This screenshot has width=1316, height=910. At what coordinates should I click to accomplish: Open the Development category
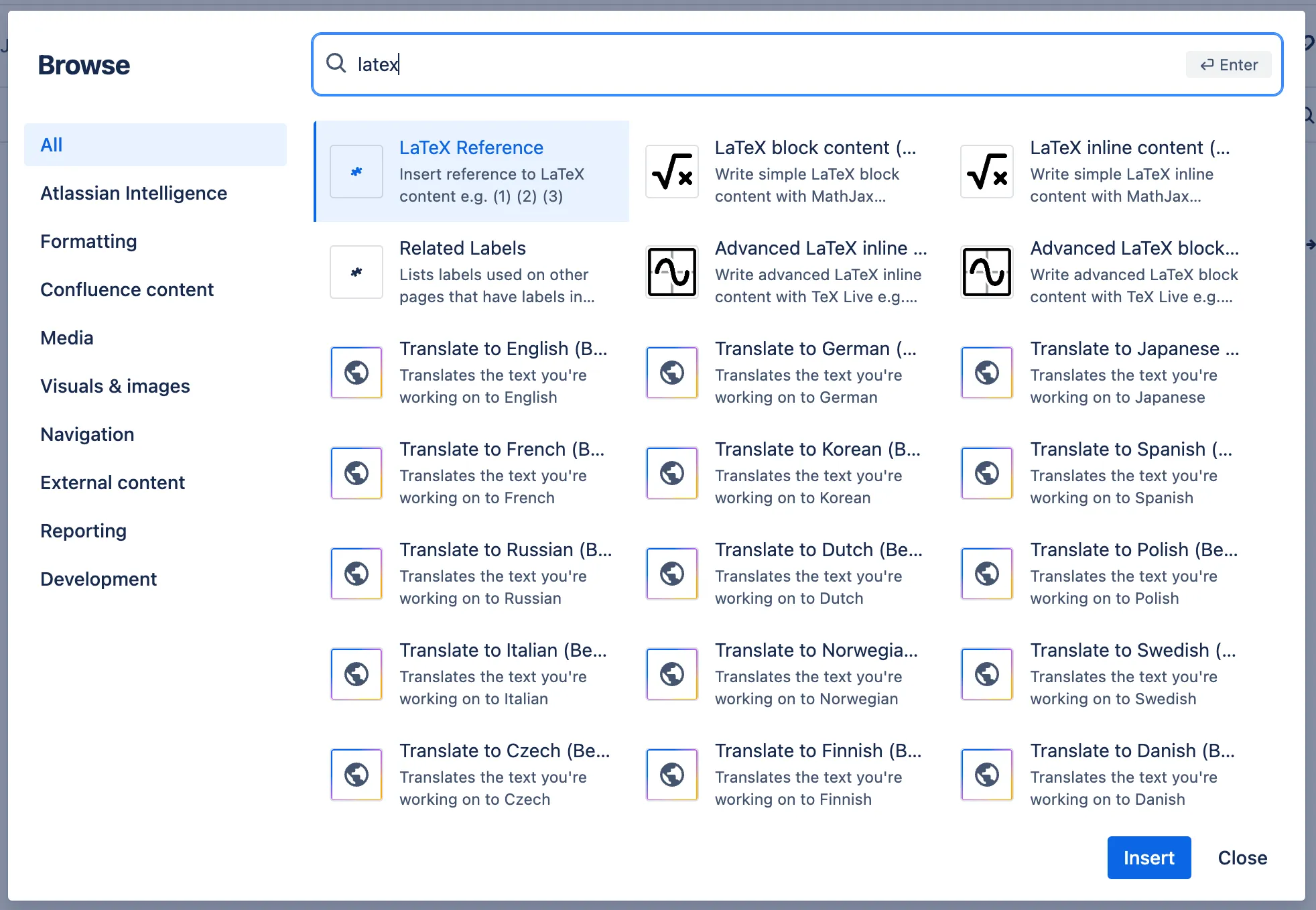coord(155,579)
